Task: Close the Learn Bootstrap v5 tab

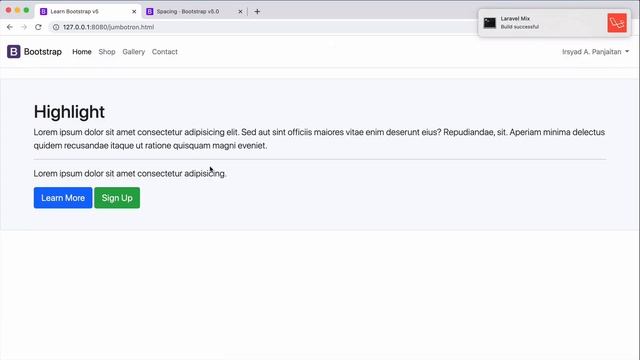Action: click(x=134, y=11)
